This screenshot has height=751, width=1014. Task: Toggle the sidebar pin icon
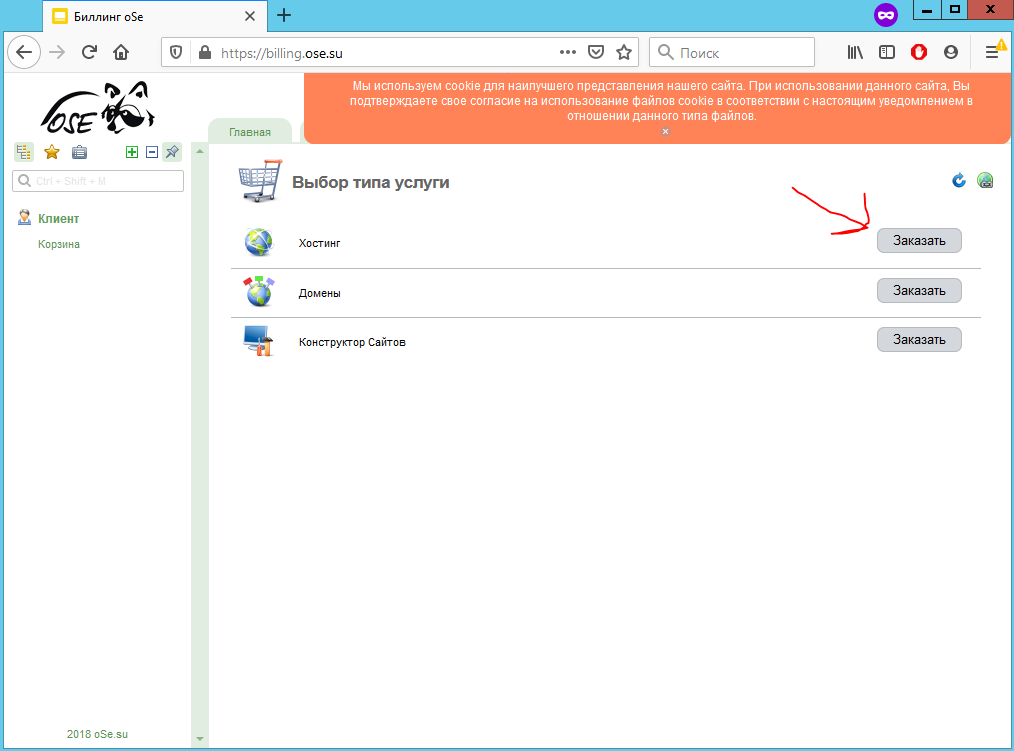pos(172,152)
